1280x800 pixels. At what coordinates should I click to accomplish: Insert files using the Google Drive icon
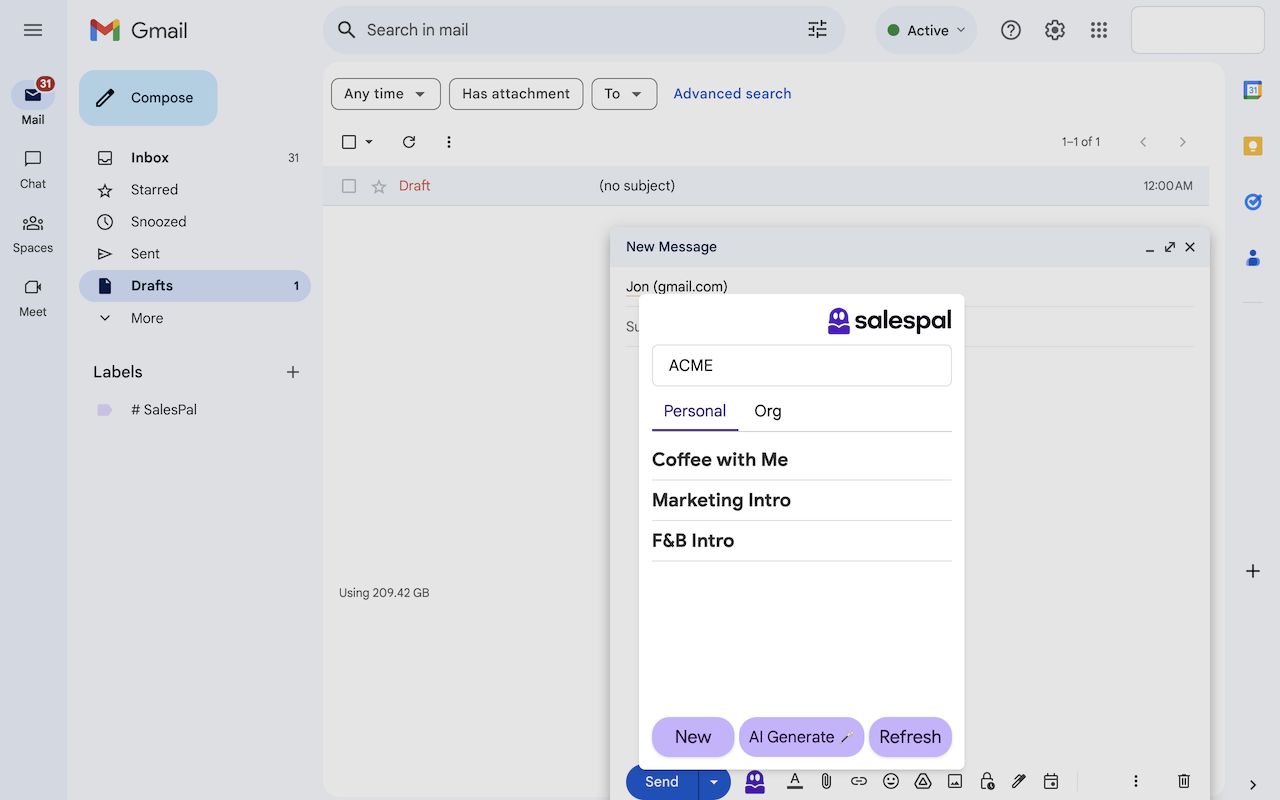pos(923,781)
